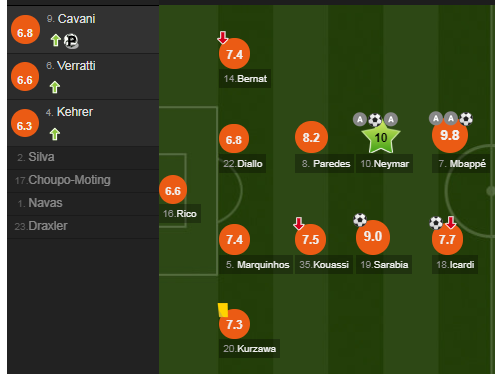Click the goal ball icon above Sarabia
Viewport: 495px width, 374px height.
tap(360, 220)
